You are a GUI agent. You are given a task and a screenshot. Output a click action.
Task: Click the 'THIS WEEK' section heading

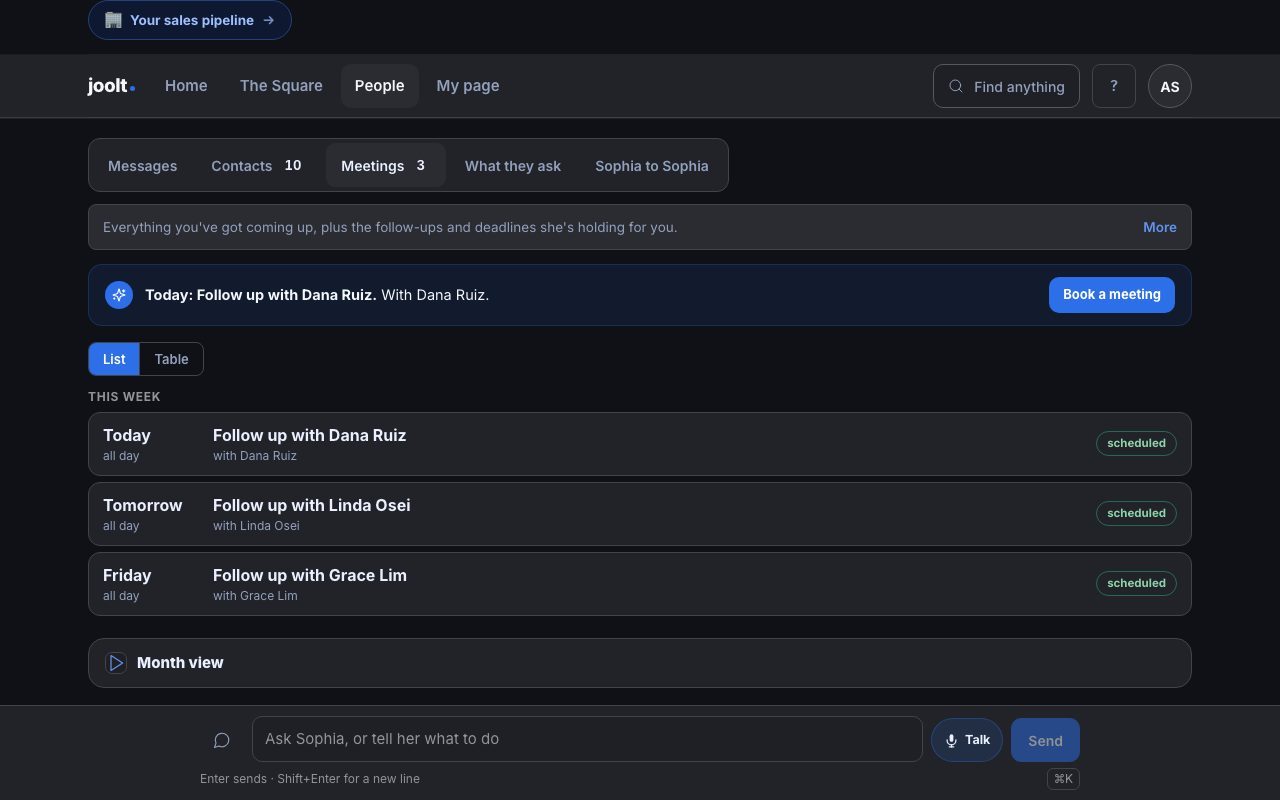(124, 397)
